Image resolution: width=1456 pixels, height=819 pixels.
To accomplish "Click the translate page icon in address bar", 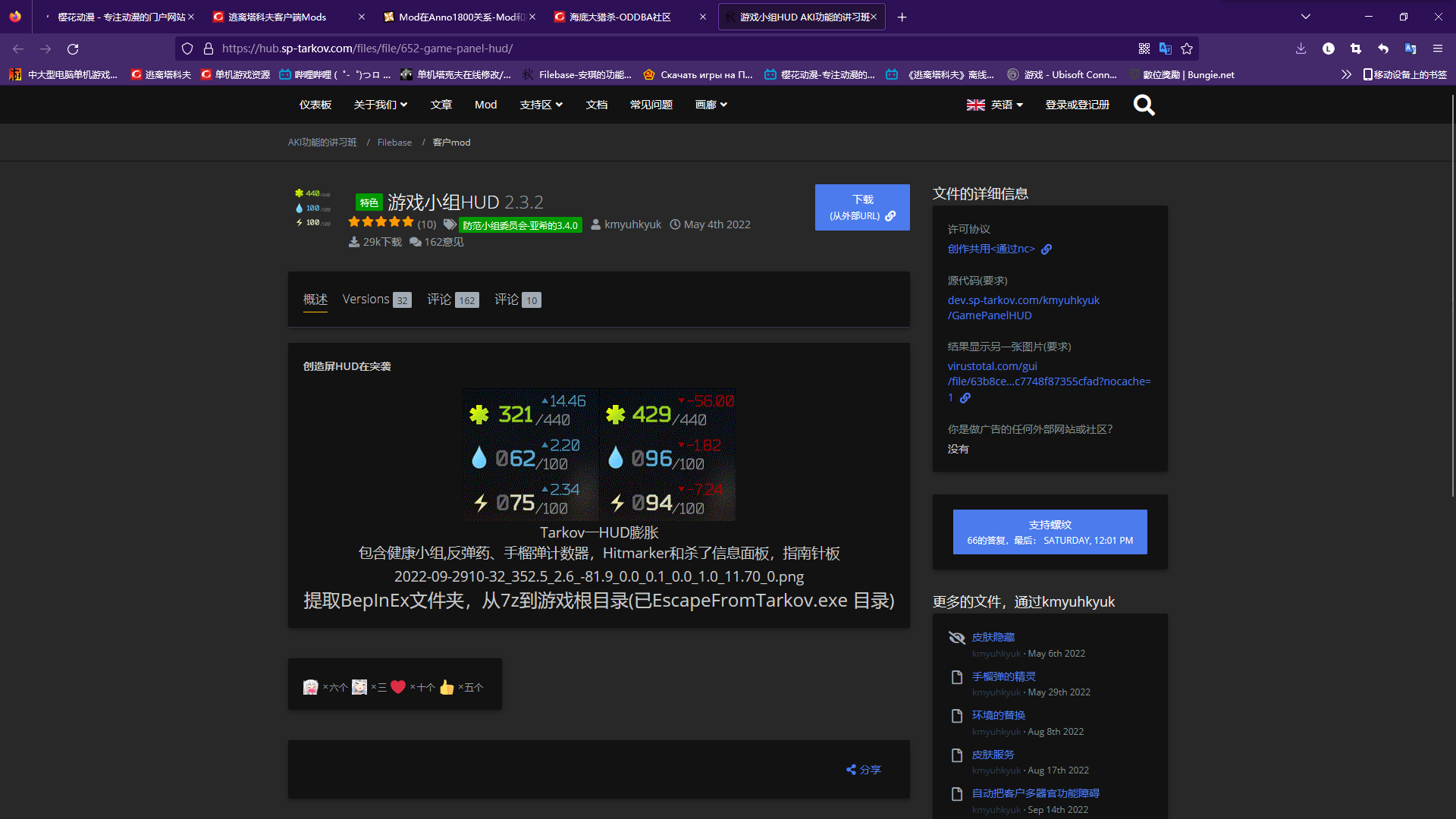I will [1166, 48].
